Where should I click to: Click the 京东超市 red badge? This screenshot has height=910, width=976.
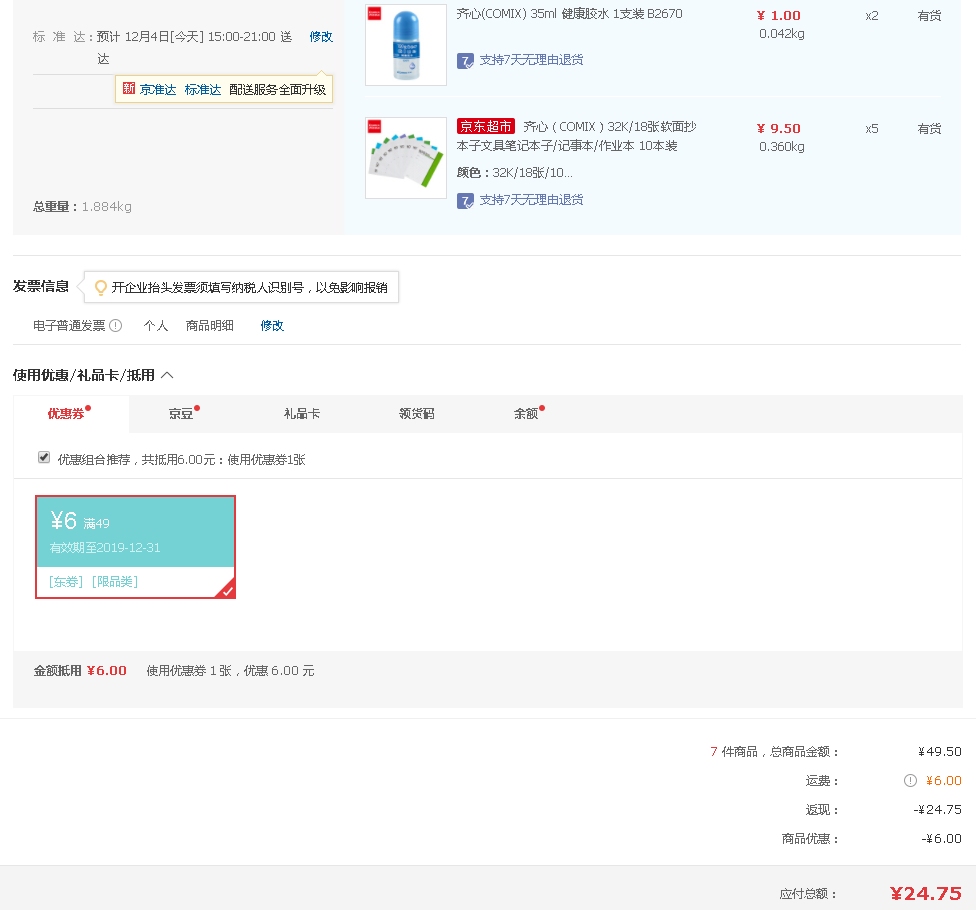[486, 126]
